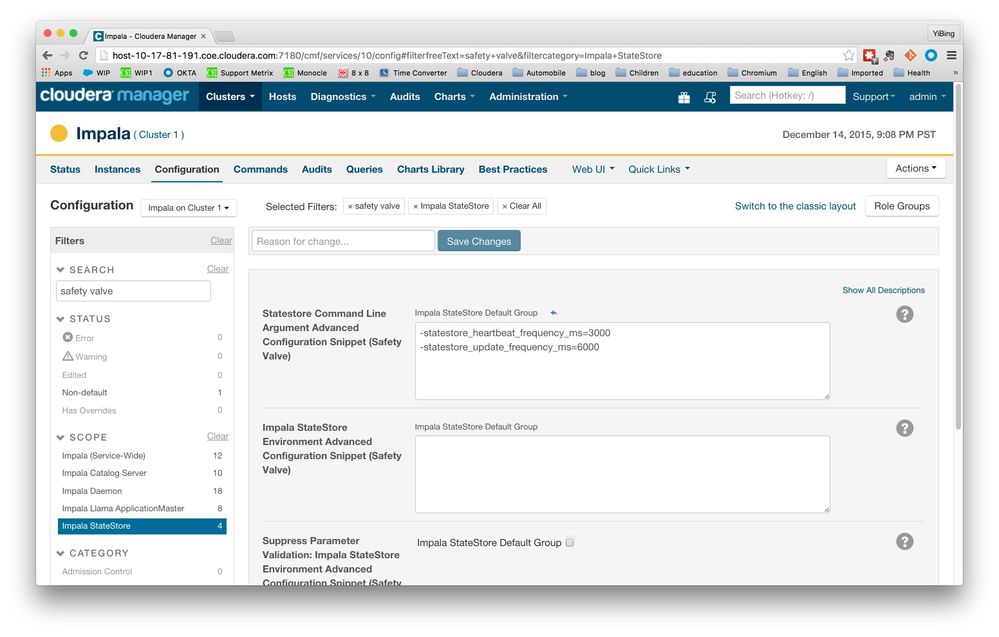Switch to the Queries tab
The width and height of the screenshot is (999, 637).
[364, 169]
